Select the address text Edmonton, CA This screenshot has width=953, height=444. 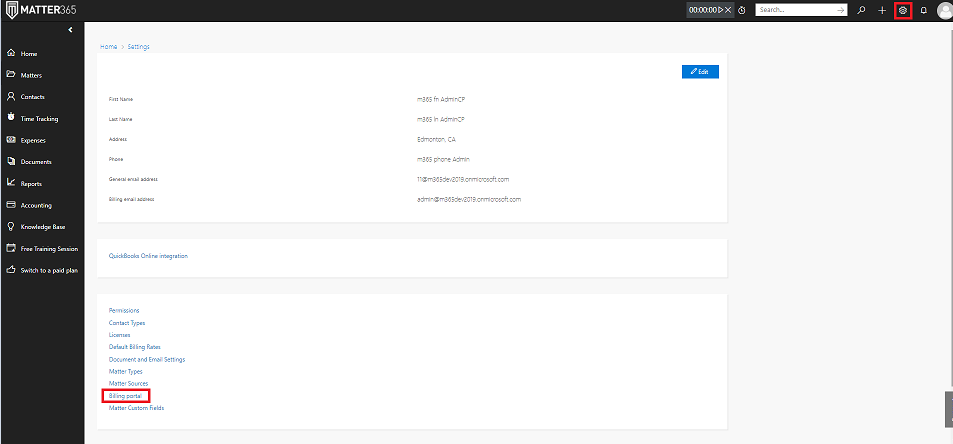436,139
